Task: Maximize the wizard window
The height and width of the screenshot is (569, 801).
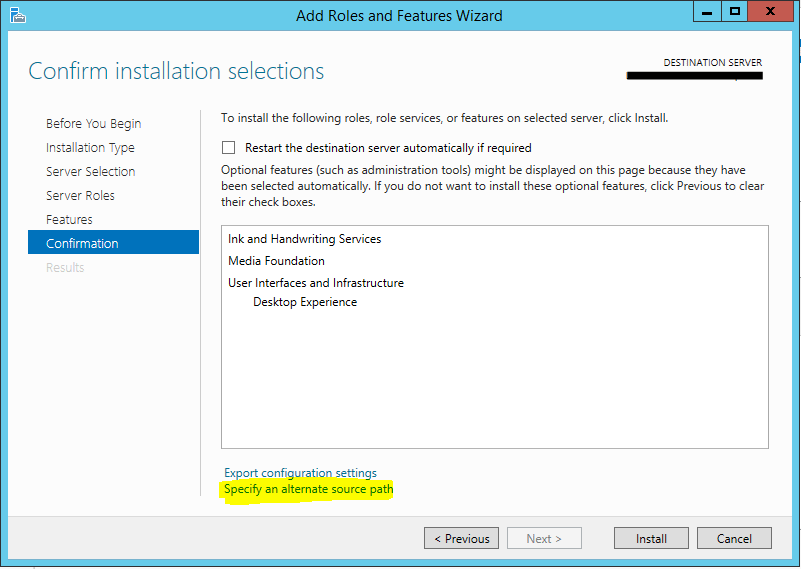Action: click(x=736, y=13)
